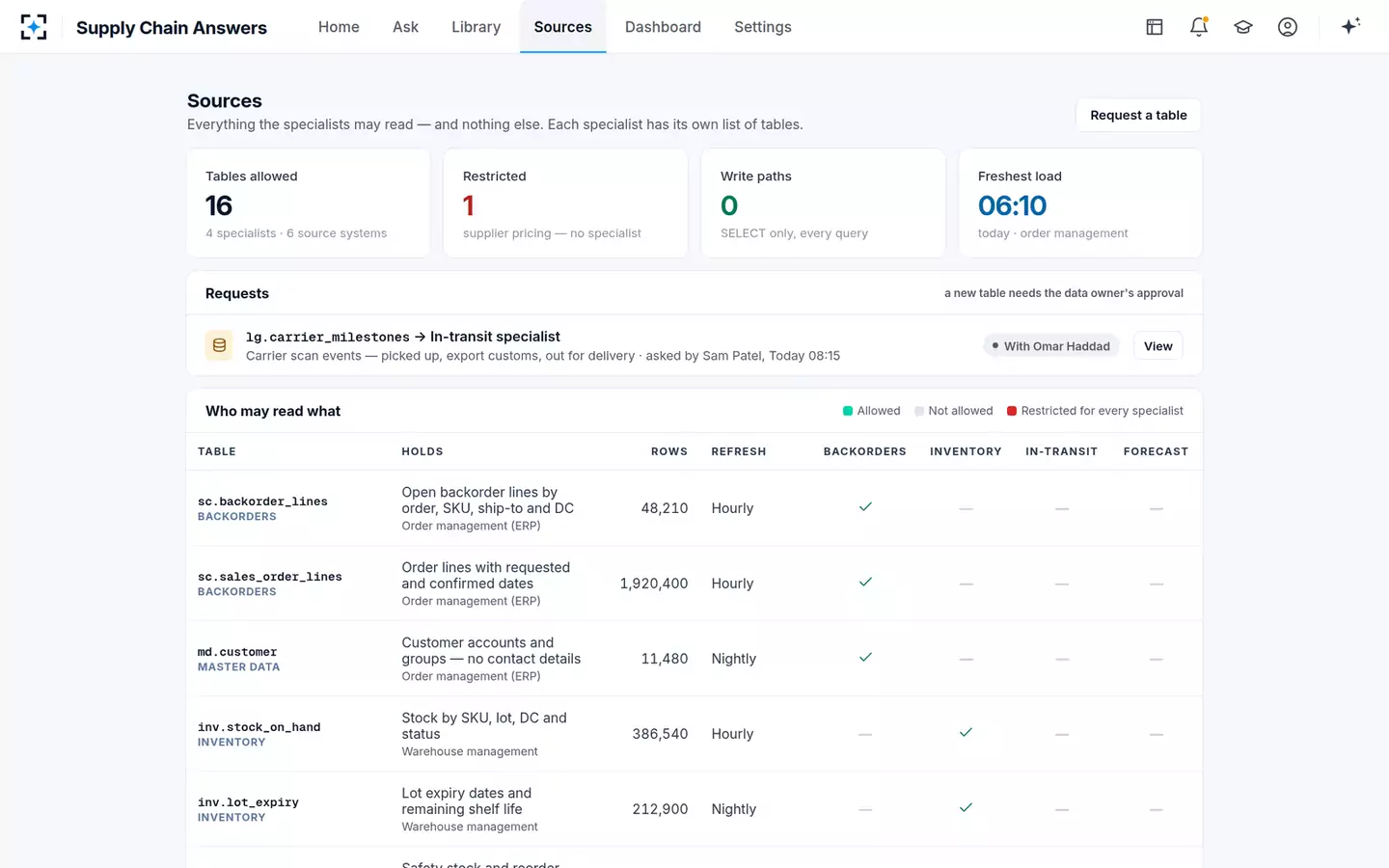Click the md.customer table name
This screenshot has height=868, width=1389.
click(237, 652)
